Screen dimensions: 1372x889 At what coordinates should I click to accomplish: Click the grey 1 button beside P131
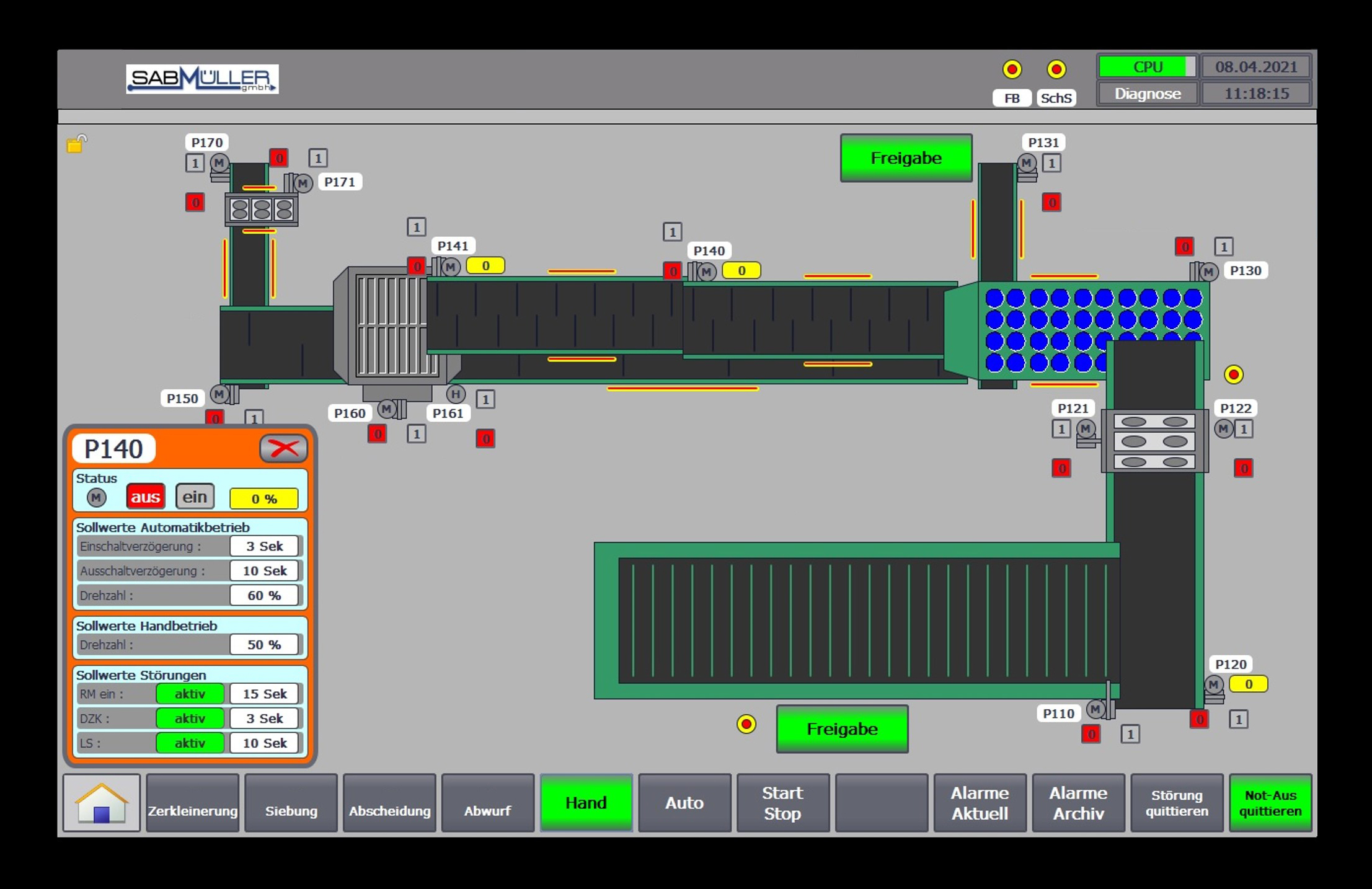(x=1051, y=164)
